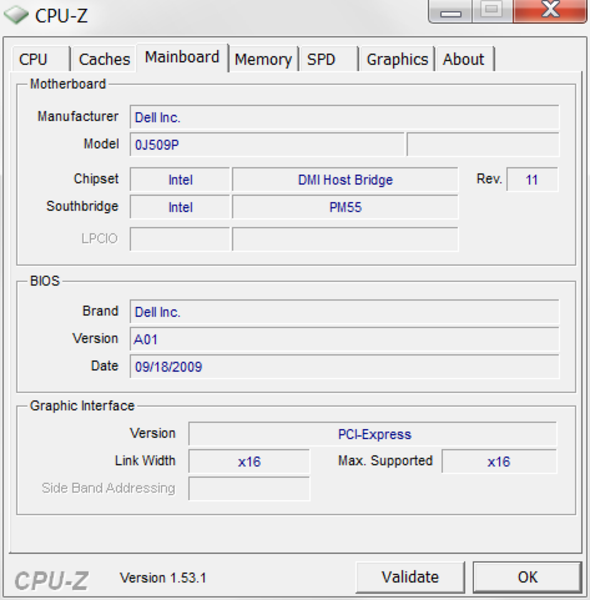Screen dimensions: 590x600
Task: Open the Caches tab
Action: [x=104, y=59]
